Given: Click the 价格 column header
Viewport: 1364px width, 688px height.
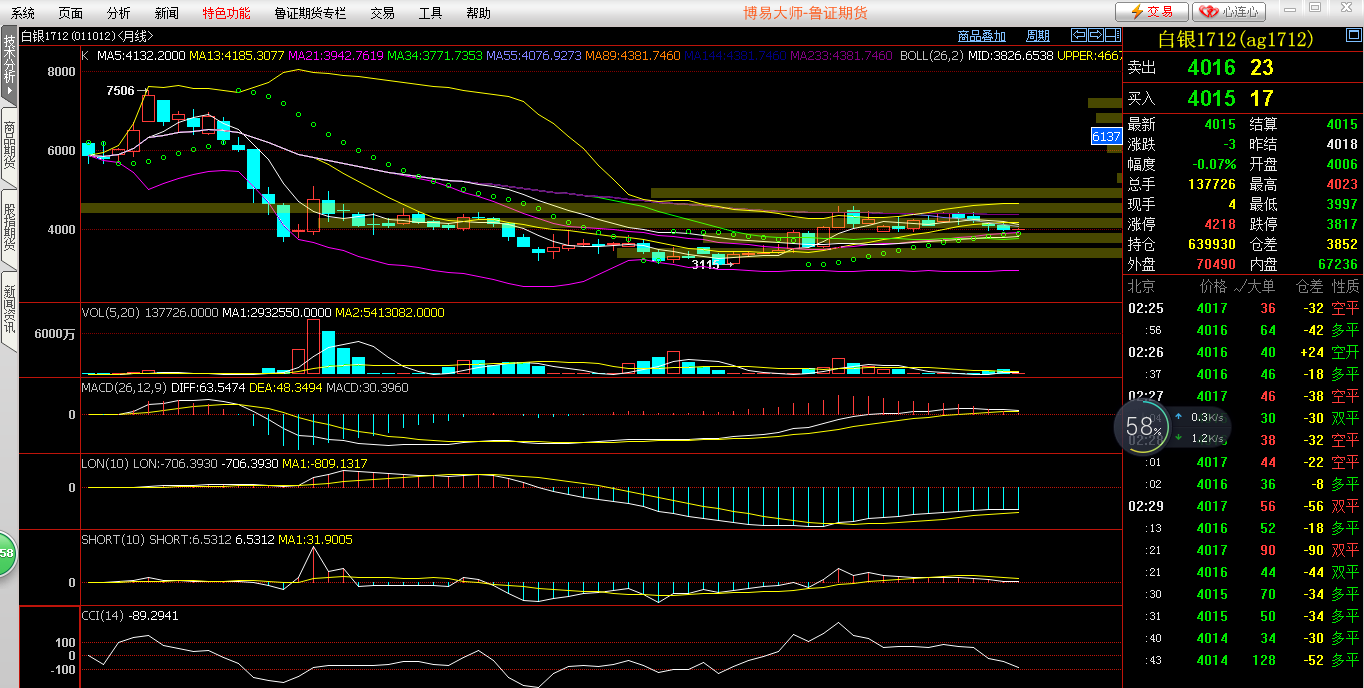Looking at the screenshot, I should [1213, 287].
